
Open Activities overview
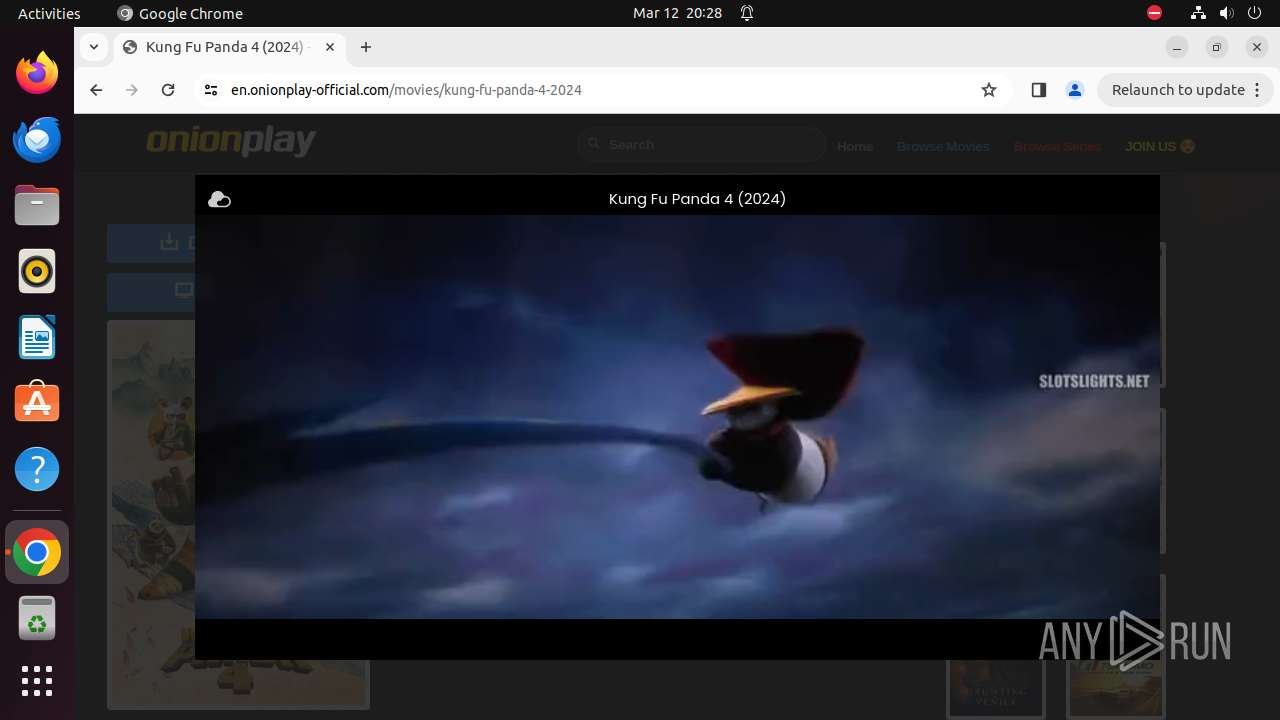pyautogui.click(x=49, y=13)
